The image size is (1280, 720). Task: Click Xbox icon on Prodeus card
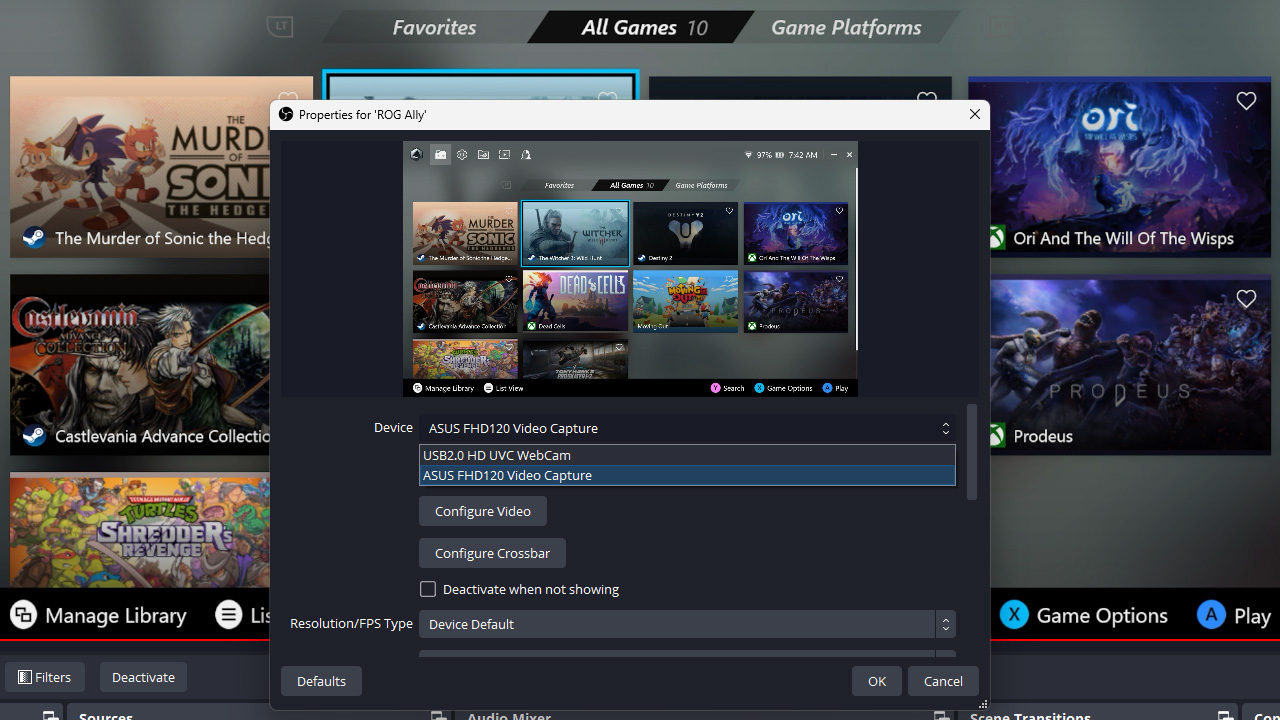[997, 436]
